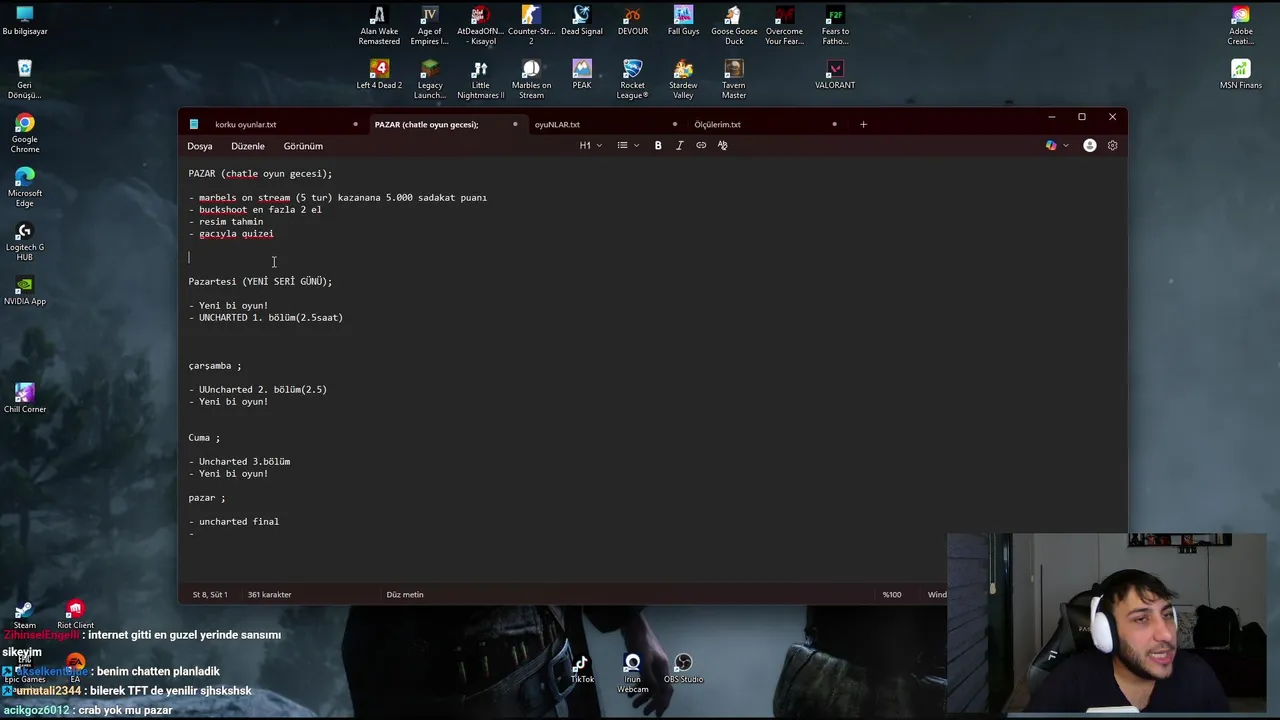Viewport: 1280px width, 720px height.
Task: Select the Rocket League desktop icon
Action: pos(633,80)
